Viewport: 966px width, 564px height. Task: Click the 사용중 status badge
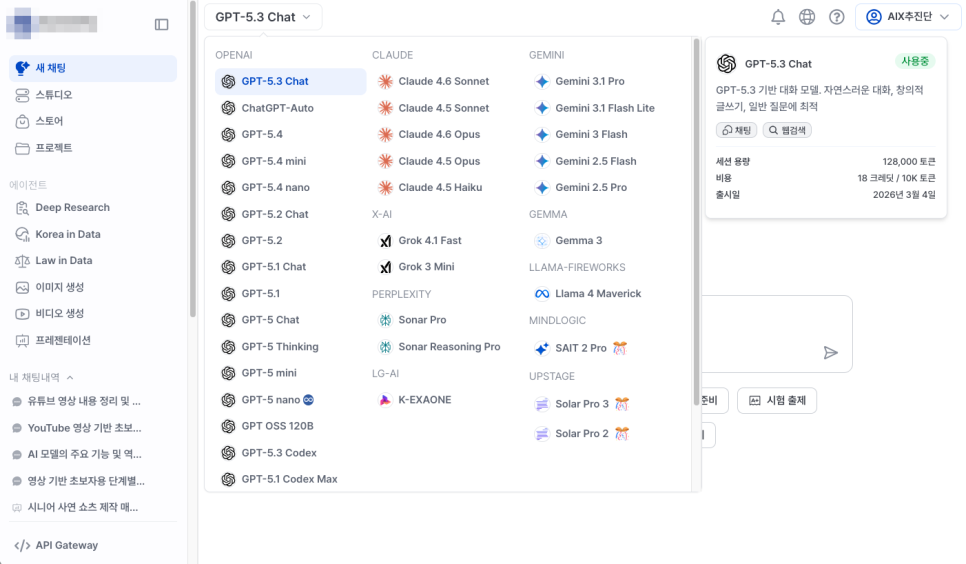pos(915,61)
